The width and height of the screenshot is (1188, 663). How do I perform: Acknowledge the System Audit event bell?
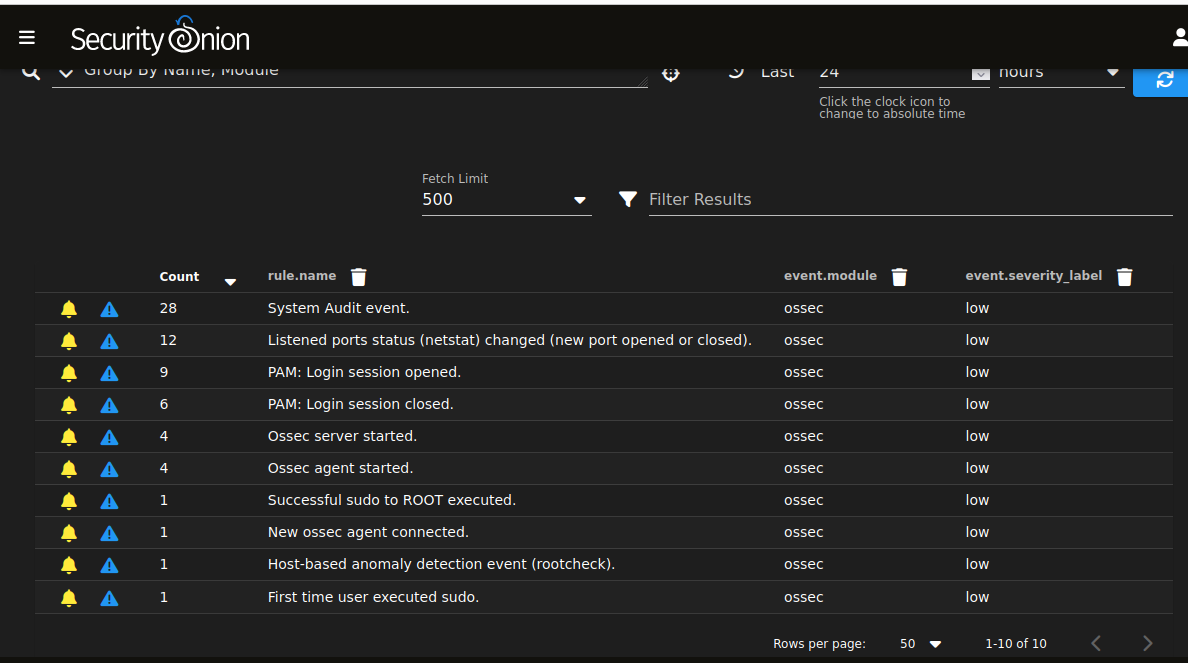pos(69,309)
